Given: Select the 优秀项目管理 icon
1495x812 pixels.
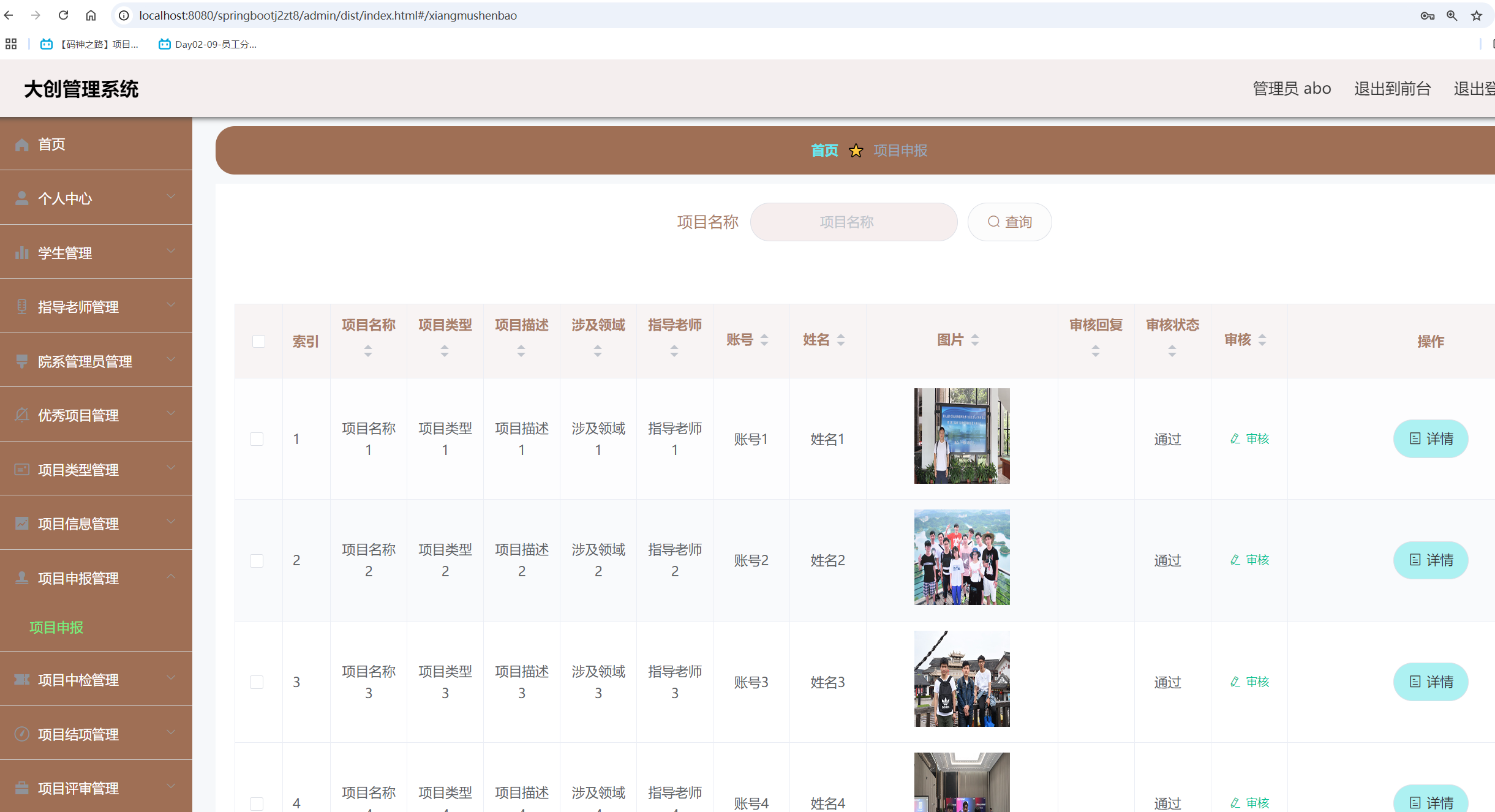Looking at the screenshot, I should tap(21, 415).
